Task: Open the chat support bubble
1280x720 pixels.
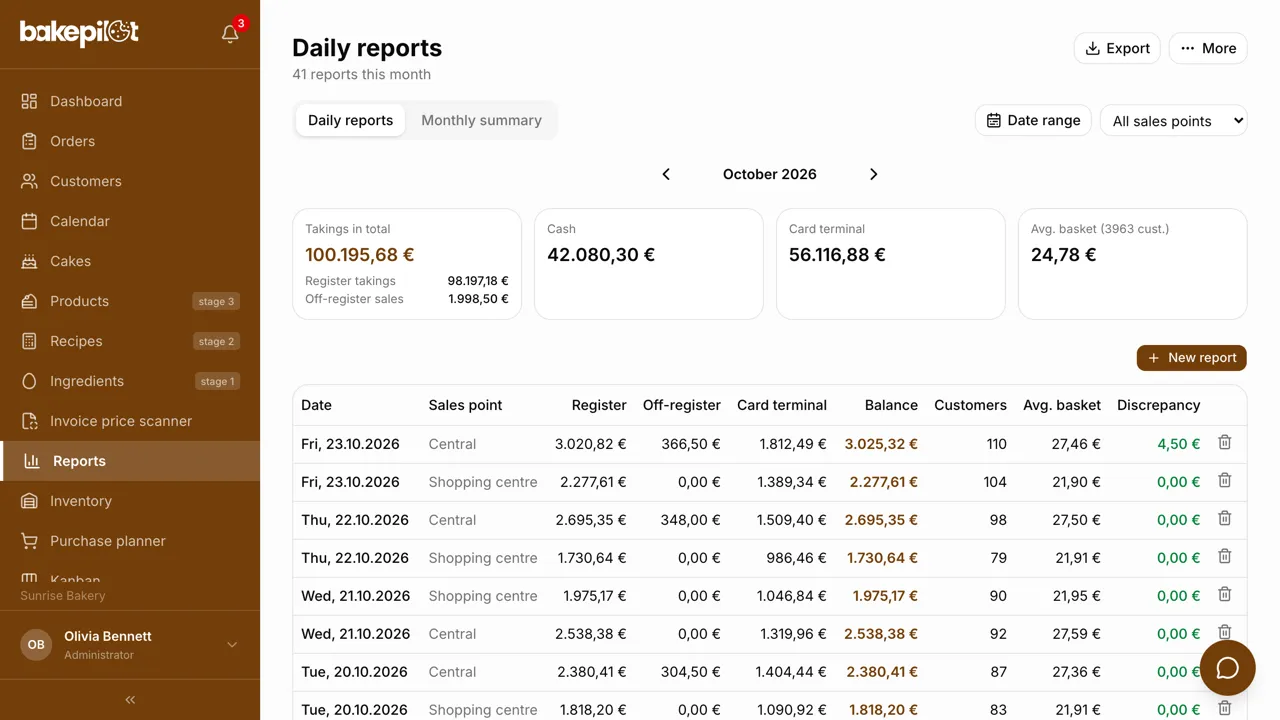Action: [x=1227, y=668]
